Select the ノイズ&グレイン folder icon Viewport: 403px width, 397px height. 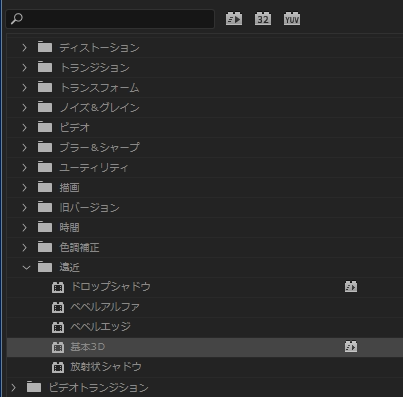point(45,107)
